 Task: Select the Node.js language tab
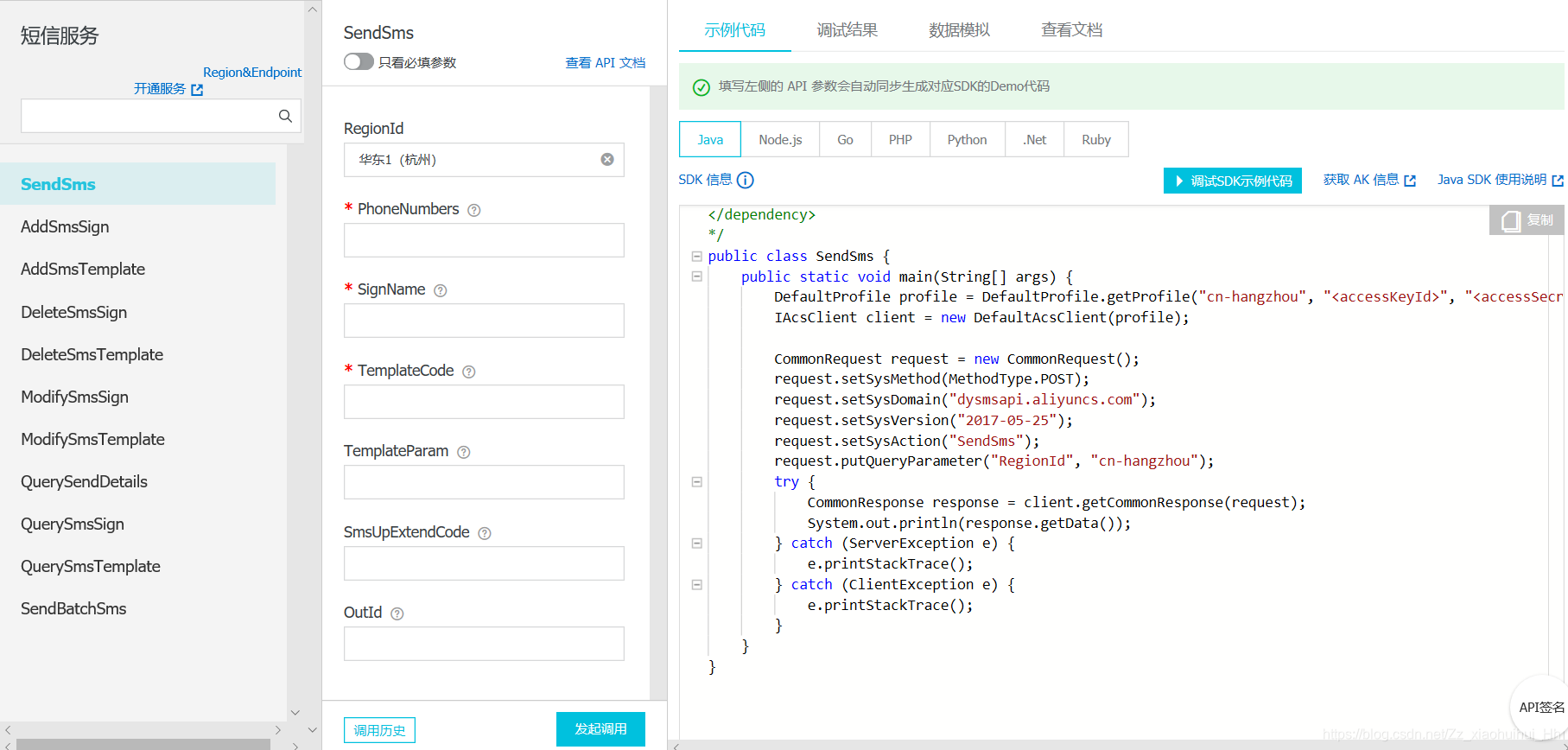(x=780, y=139)
